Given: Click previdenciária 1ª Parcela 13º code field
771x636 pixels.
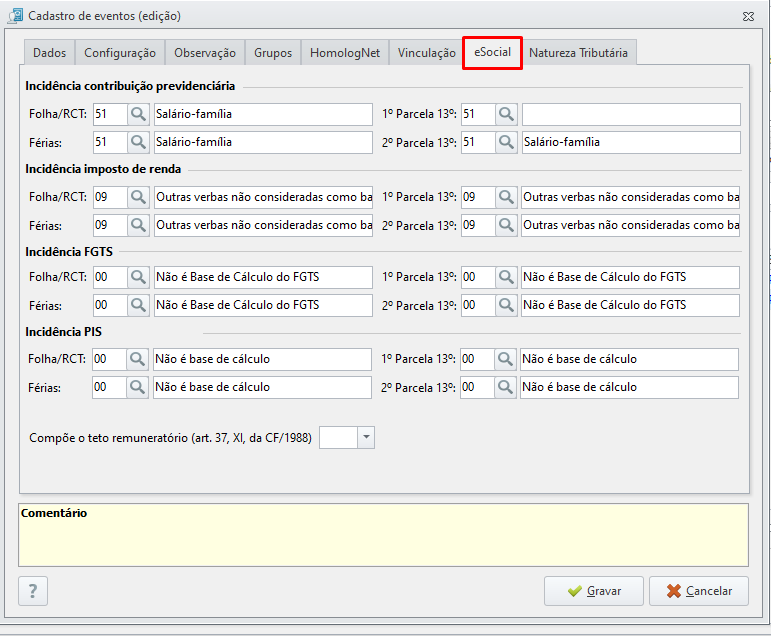Looking at the screenshot, I should [x=478, y=114].
